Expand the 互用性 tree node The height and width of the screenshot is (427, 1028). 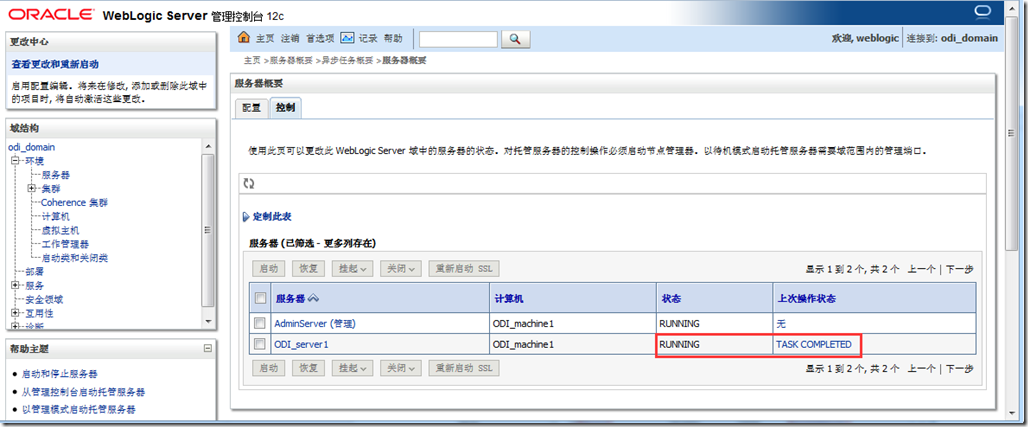(x=14, y=313)
